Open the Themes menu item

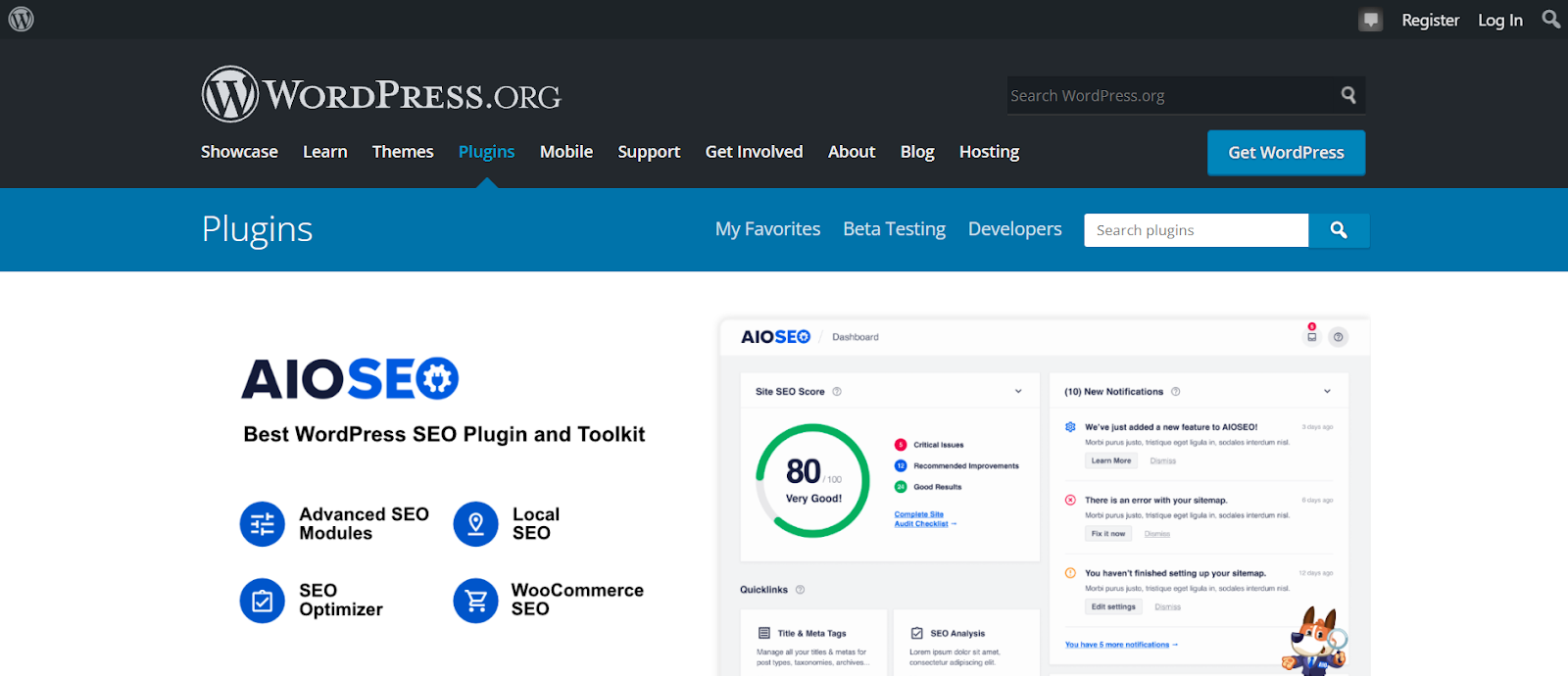[403, 152]
